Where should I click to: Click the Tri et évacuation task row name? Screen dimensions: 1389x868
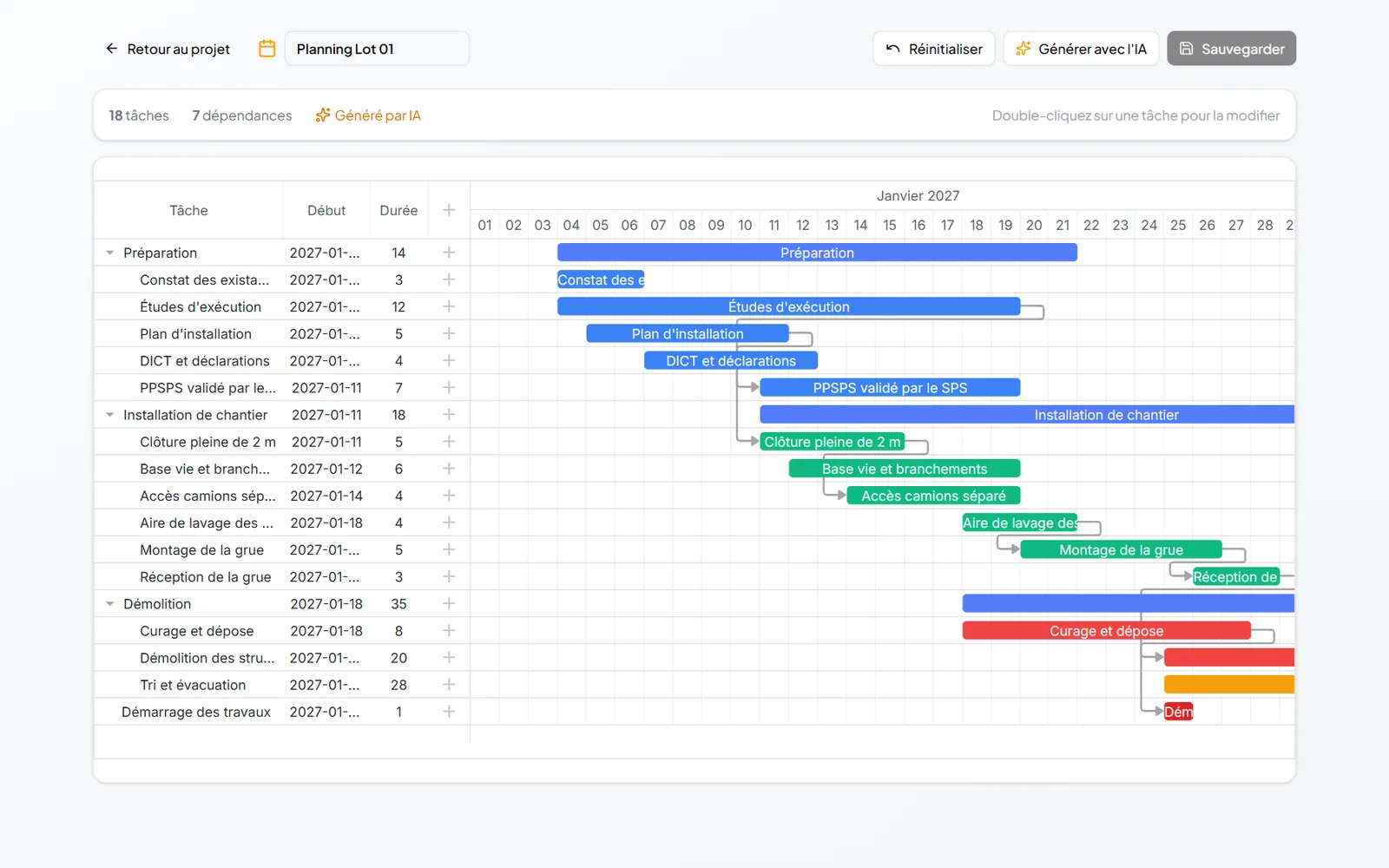(x=193, y=685)
